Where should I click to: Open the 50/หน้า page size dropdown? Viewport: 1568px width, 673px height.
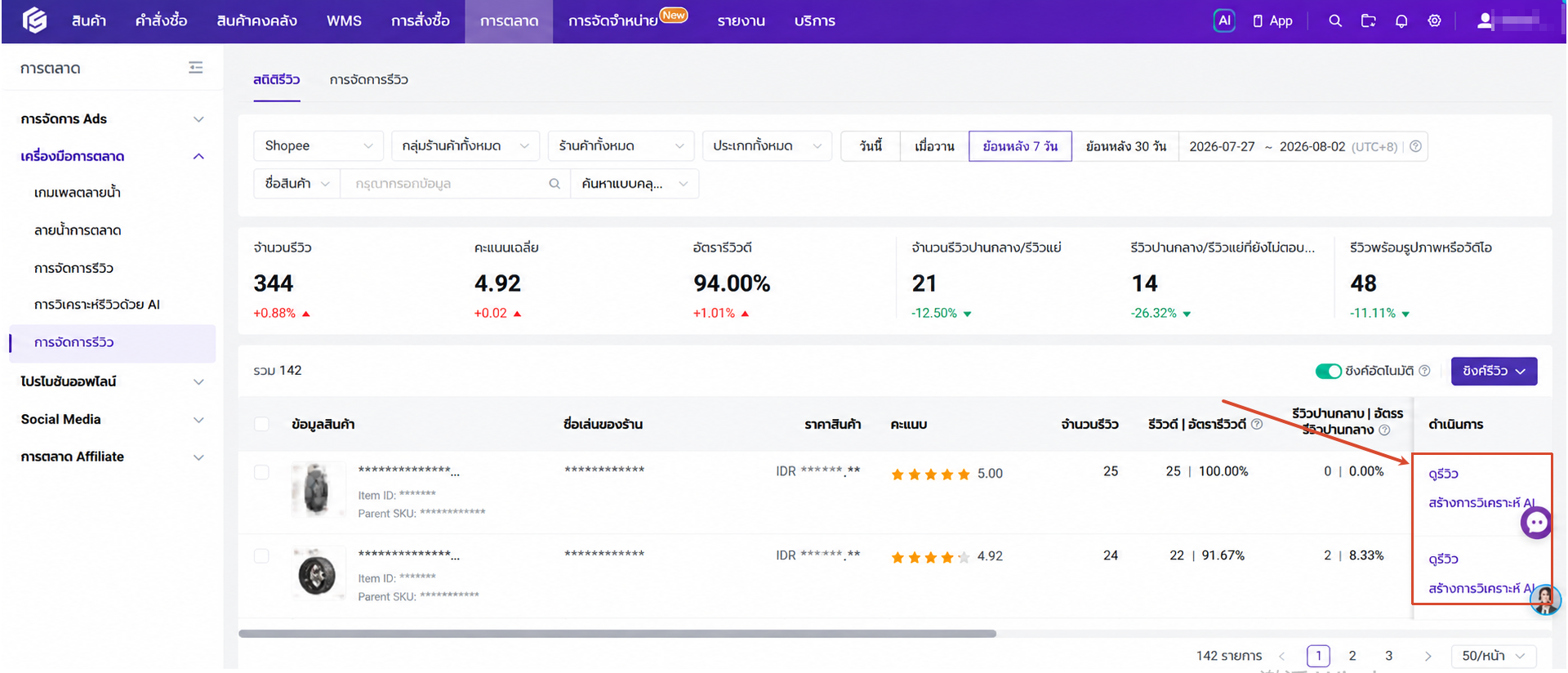click(1494, 656)
